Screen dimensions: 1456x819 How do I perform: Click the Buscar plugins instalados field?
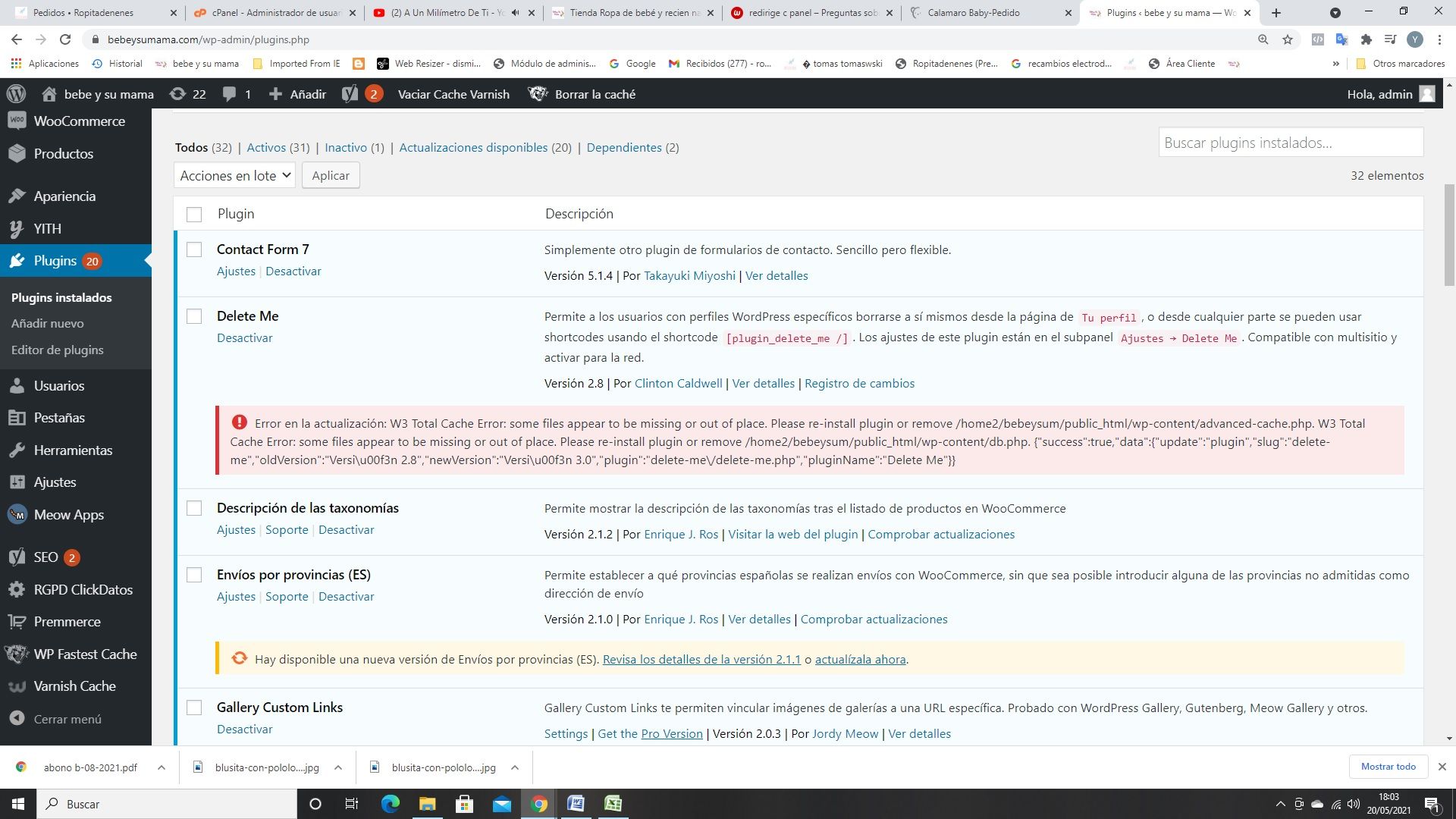pos(1291,143)
